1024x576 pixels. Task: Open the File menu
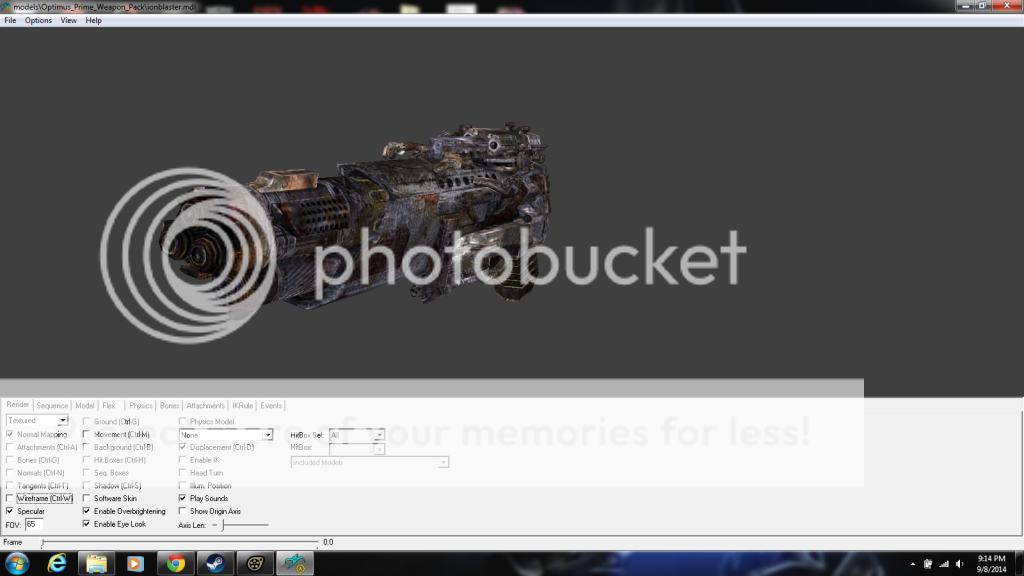point(10,20)
